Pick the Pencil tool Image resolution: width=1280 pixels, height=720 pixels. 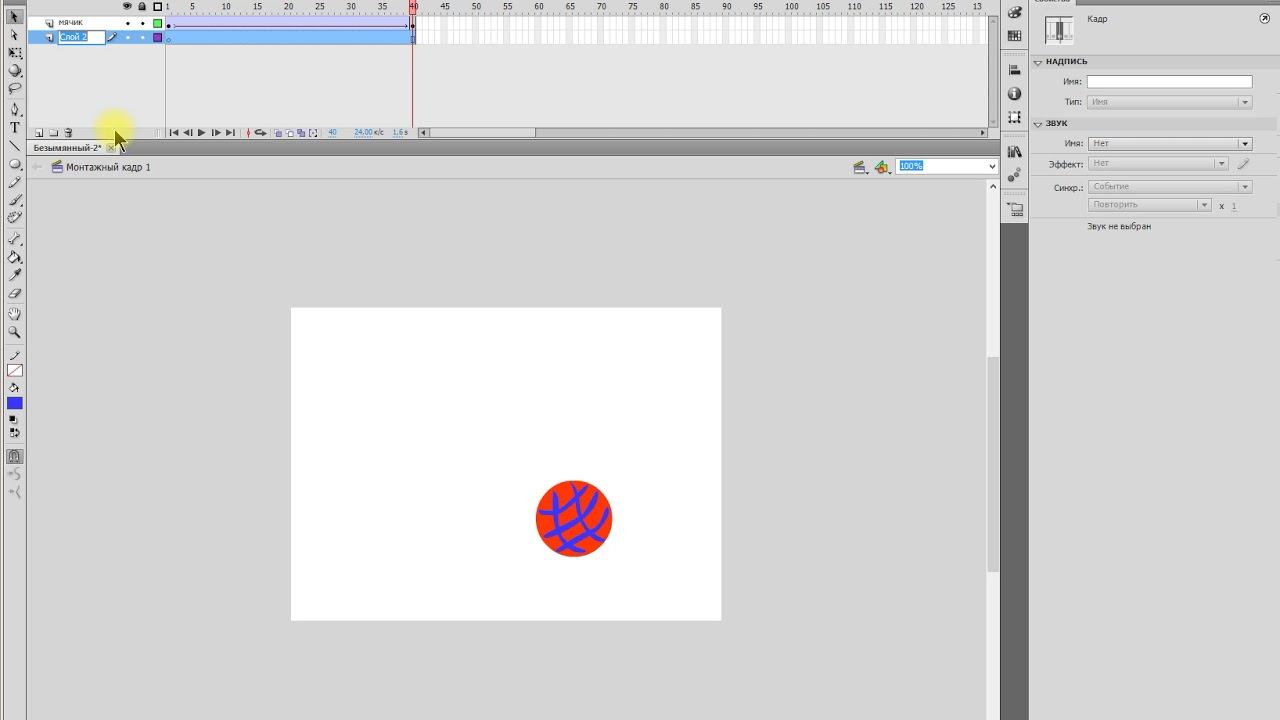[14, 182]
